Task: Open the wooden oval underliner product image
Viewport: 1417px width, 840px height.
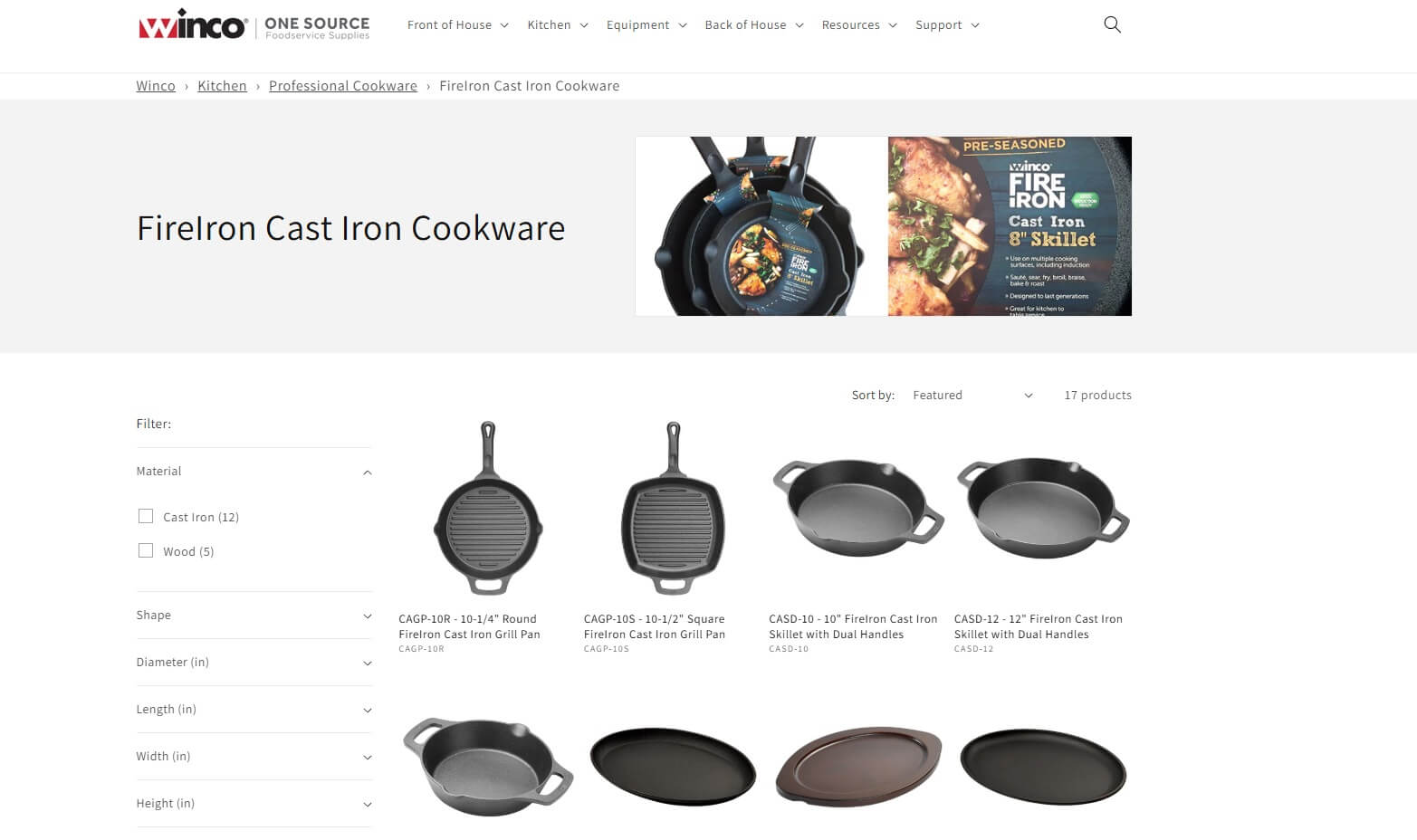Action: (857, 766)
